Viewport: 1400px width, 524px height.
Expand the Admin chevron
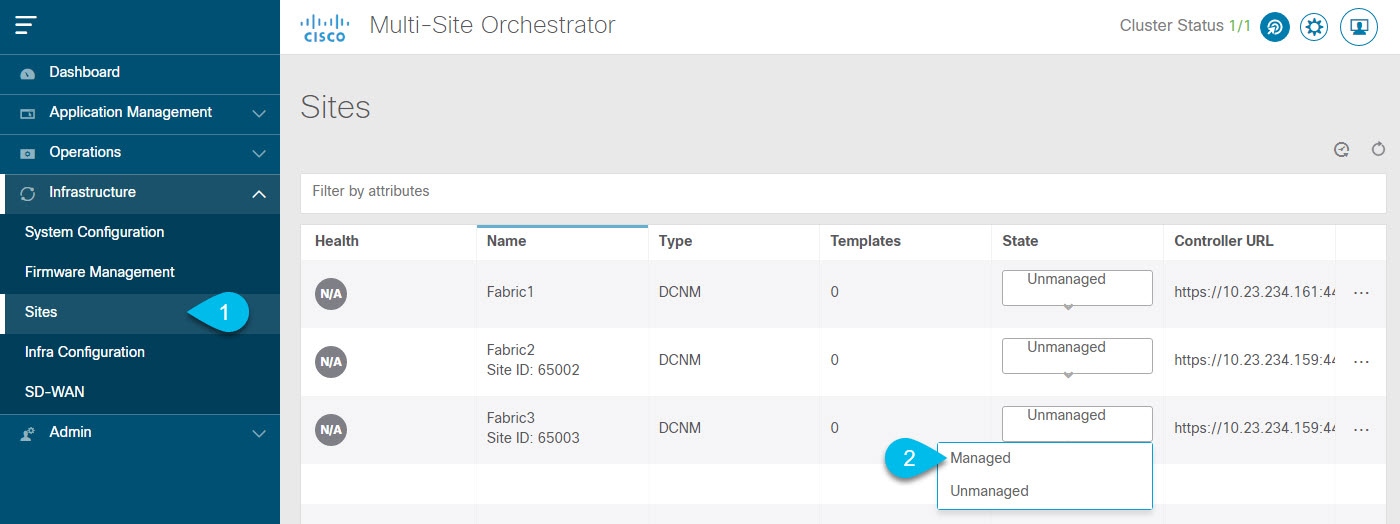pos(259,434)
